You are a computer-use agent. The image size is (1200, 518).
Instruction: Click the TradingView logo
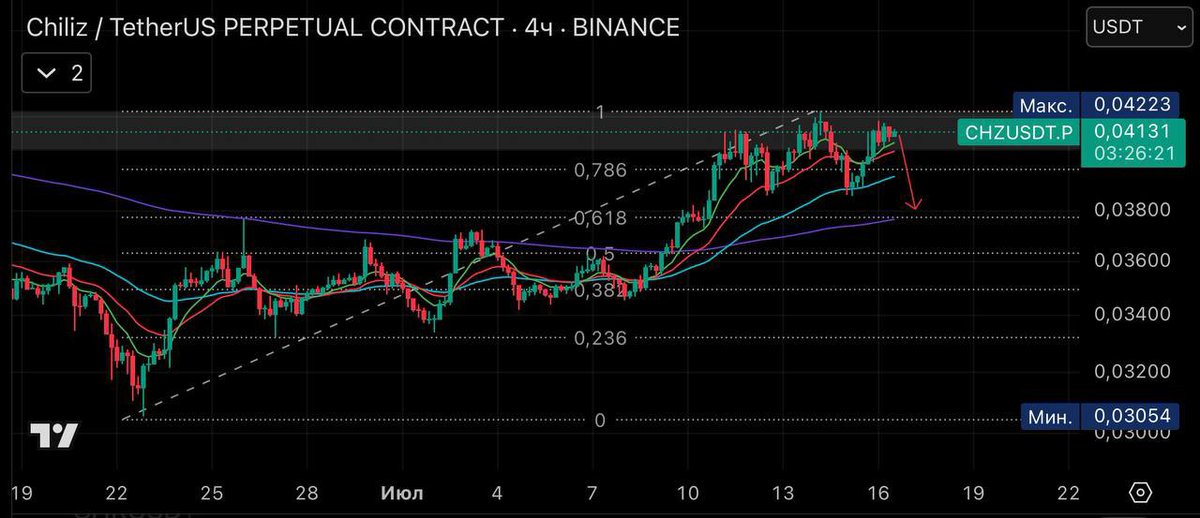click(x=53, y=436)
